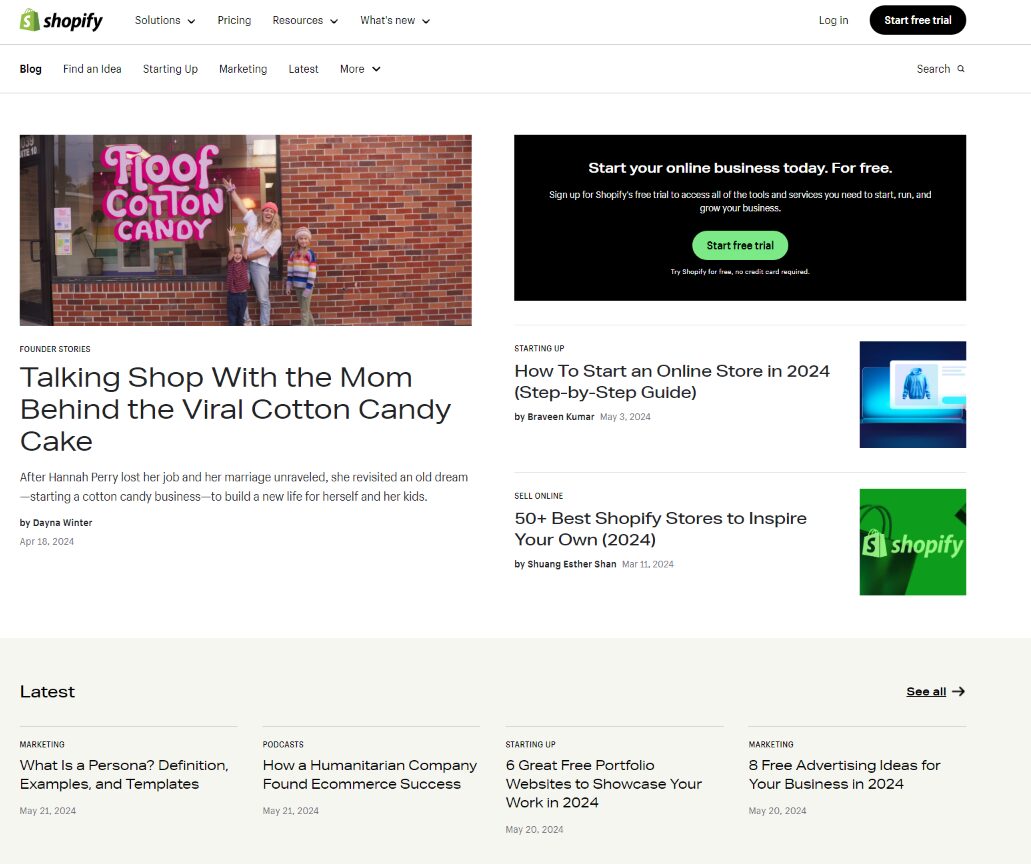Open '8 Free Advertising Ideas' article
The height and width of the screenshot is (864, 1031).
844,774
